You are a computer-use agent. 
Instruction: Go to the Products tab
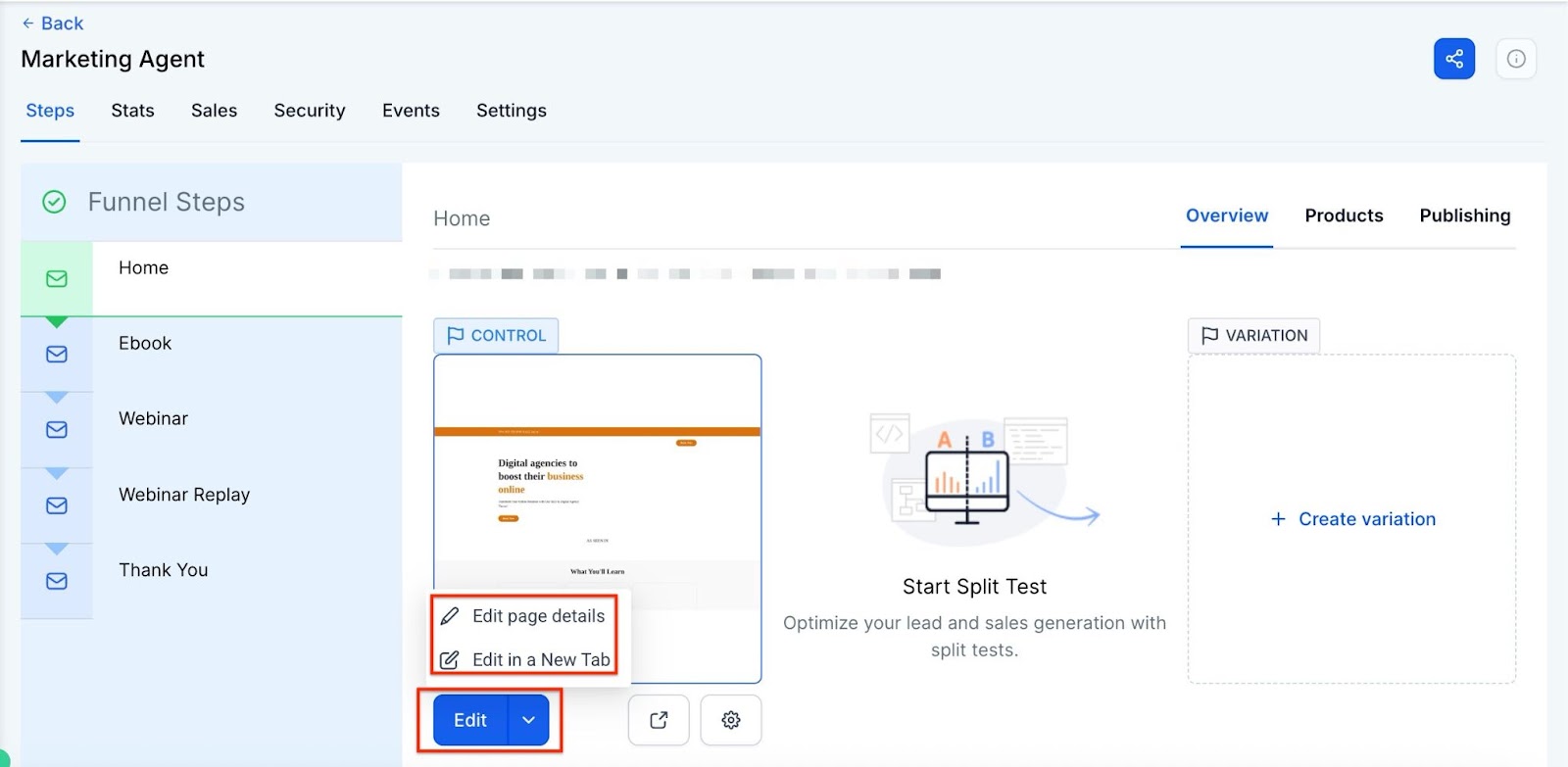coord(1344,216)
